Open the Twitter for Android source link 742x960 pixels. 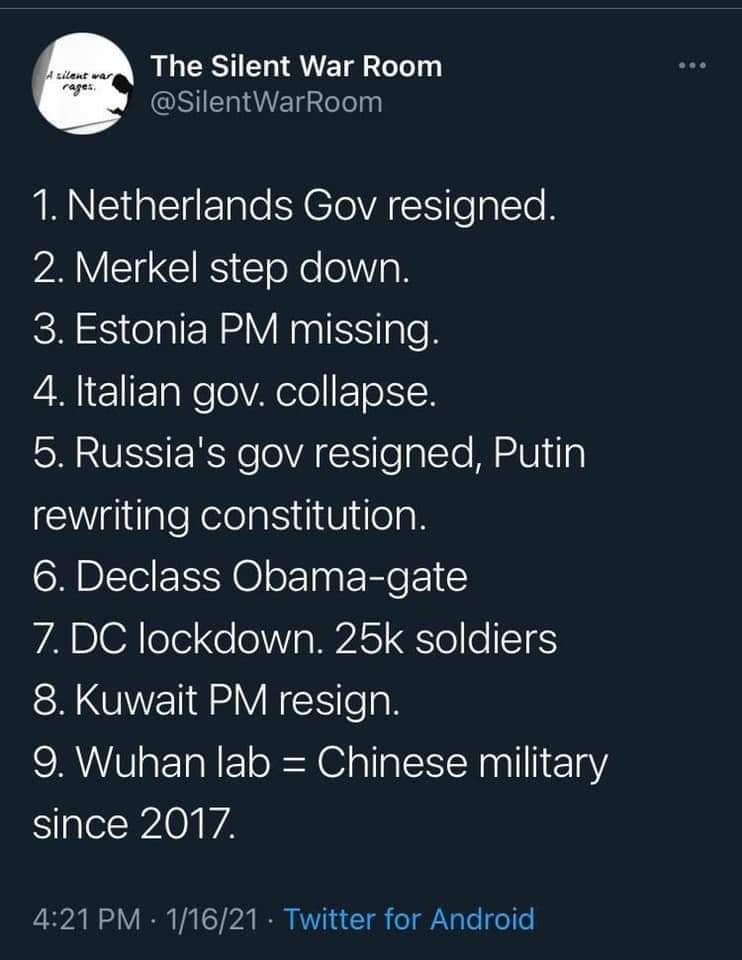409,919
